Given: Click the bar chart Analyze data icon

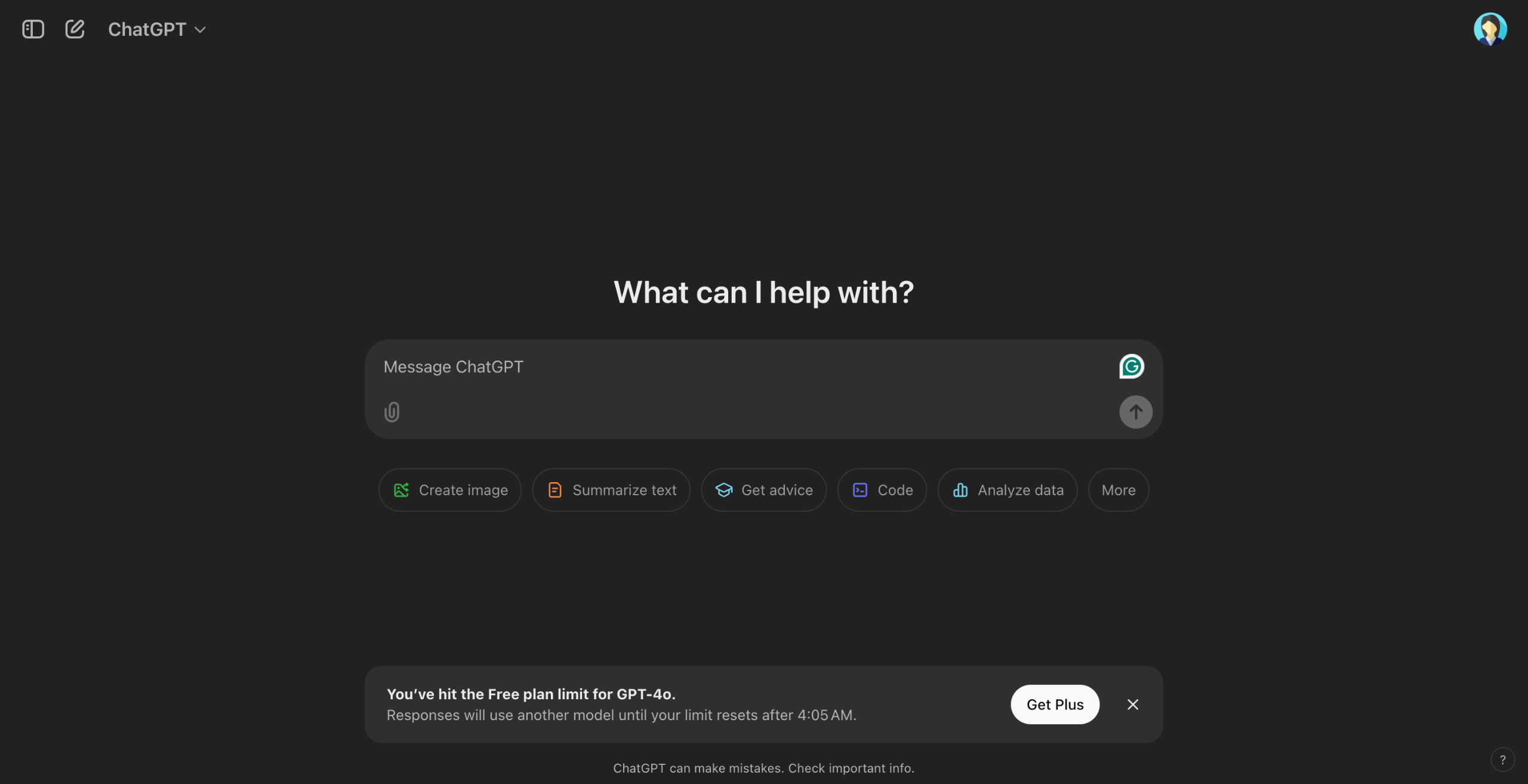Looking at the screenshot, I should click(x=960, y=490).
